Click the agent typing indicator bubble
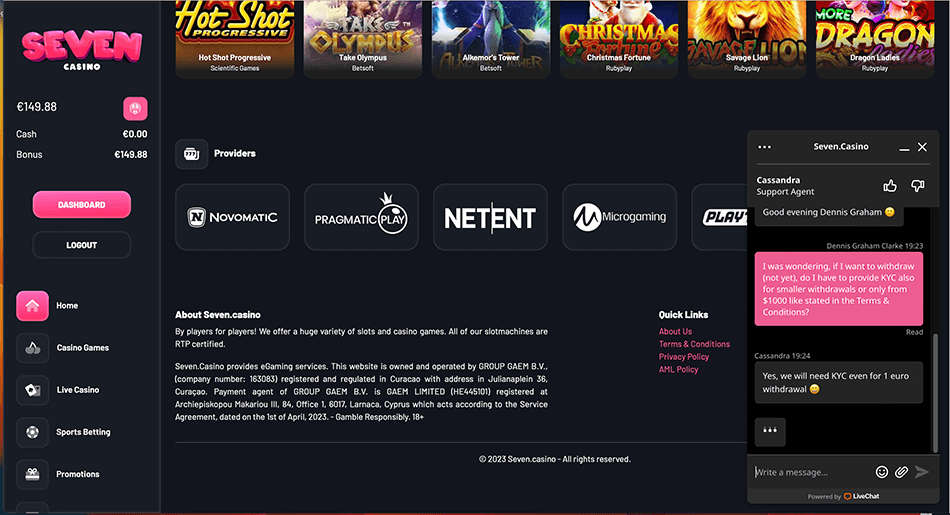The height and width of the screenshot is (515, 950). (770, 431)
